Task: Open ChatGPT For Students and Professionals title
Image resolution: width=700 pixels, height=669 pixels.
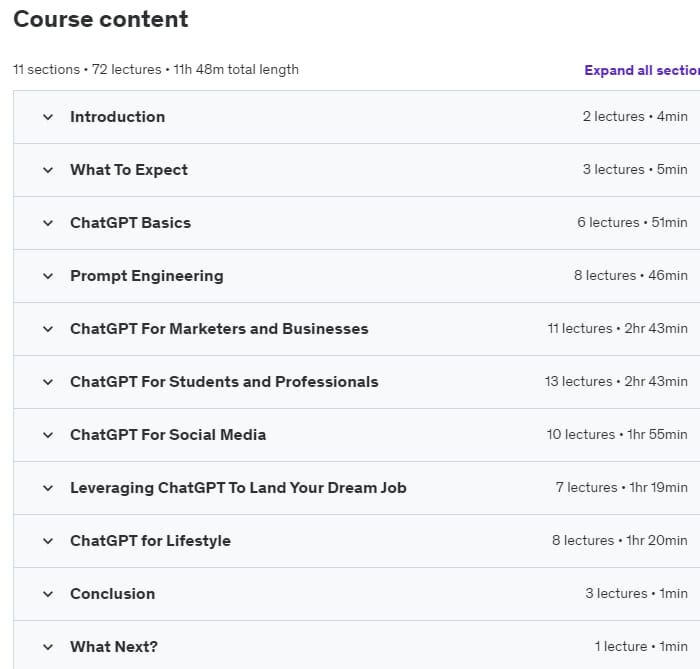Action: tap(224, 382)
